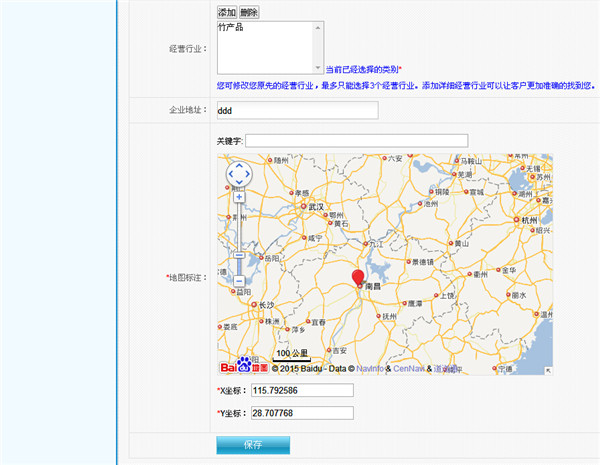Pan the map down with compass arrow
Screen dimensions: 600x465
coord(239,185)
